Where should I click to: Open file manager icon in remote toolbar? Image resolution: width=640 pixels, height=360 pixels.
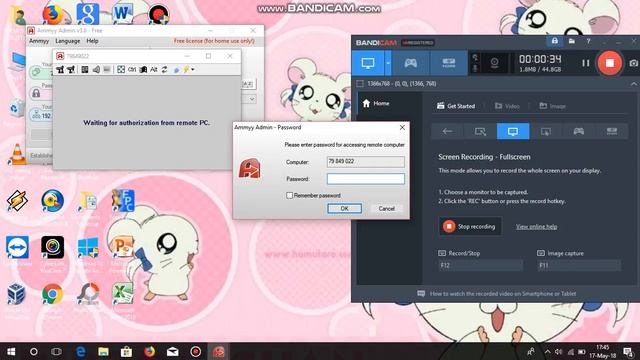click(84, 70)
